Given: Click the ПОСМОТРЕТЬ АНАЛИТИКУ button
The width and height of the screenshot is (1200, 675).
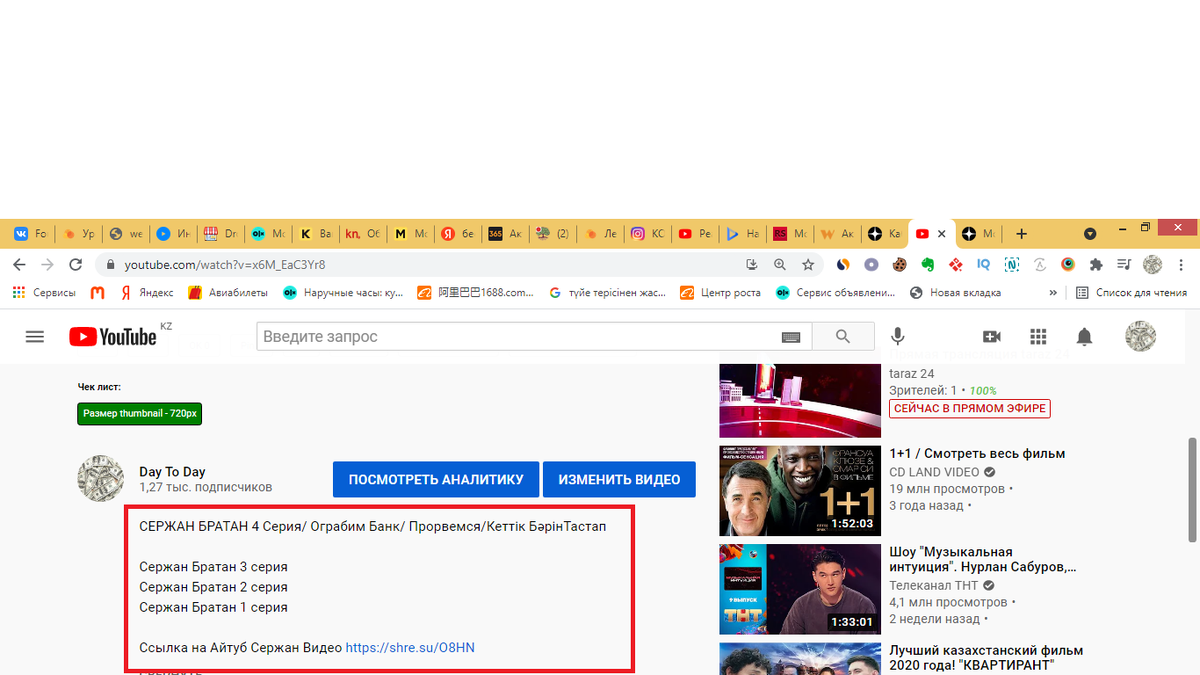Looking at the screenshot, I should pyautogui.click(x=436, y=479).
